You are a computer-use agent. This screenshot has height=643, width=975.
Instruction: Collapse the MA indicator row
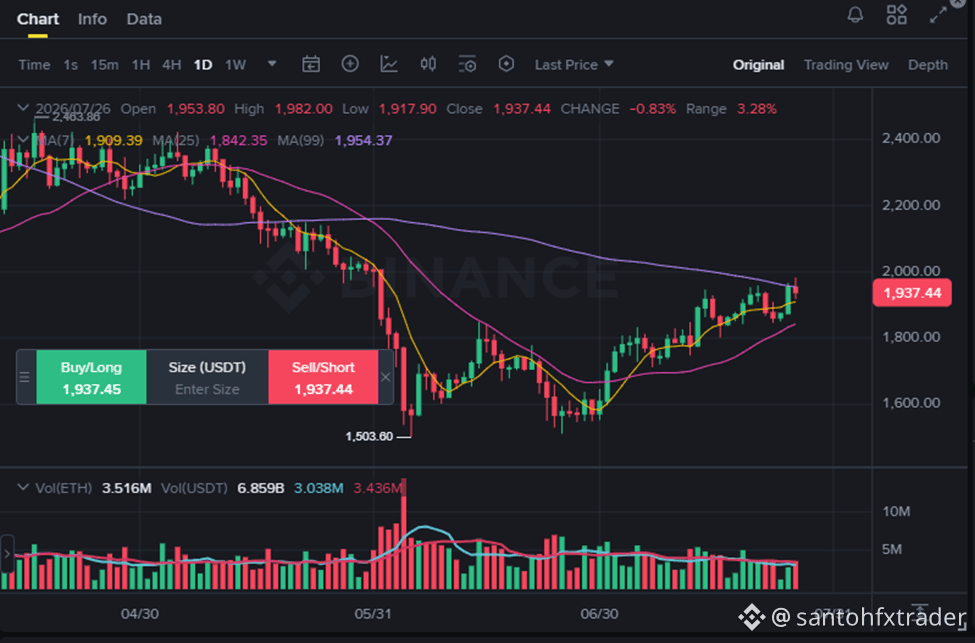click(22, 139)
